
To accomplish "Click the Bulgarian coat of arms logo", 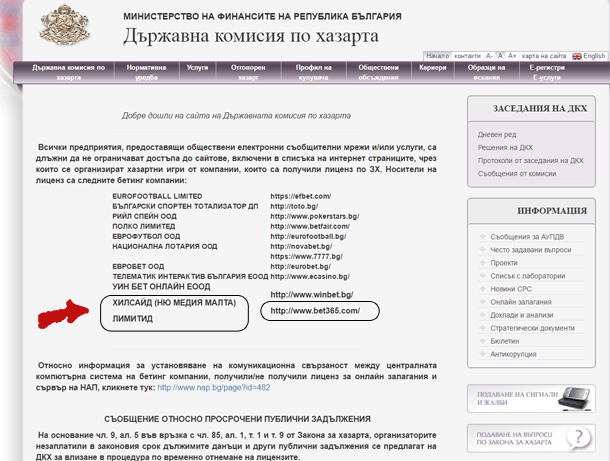I will pos(65,25).
